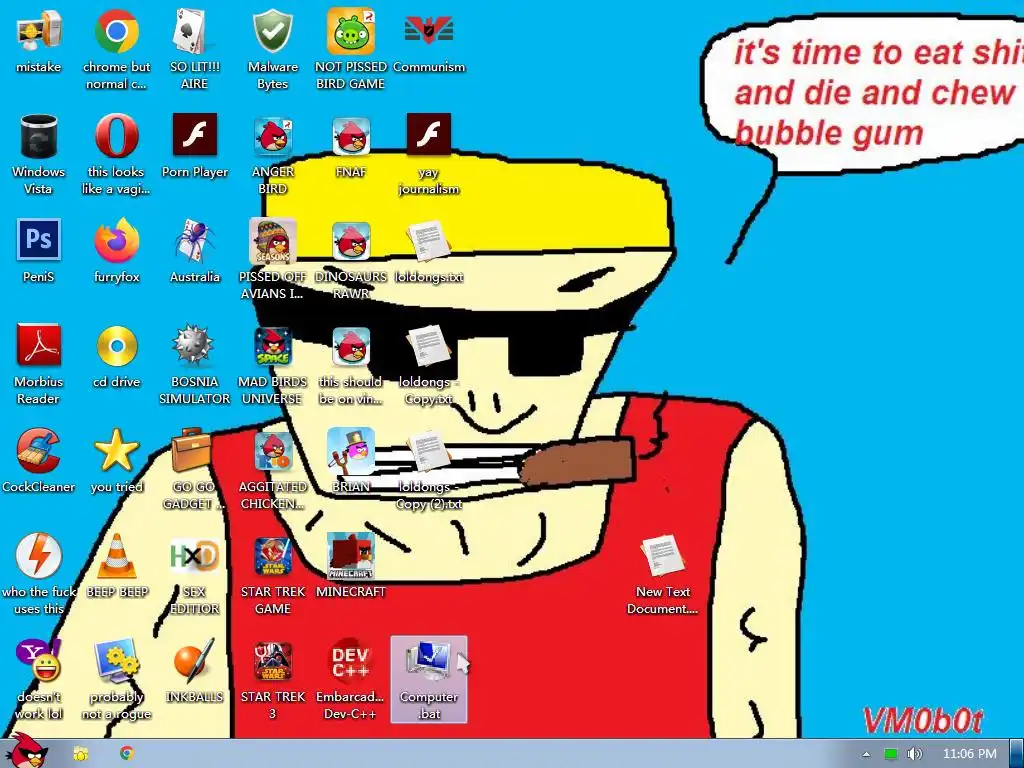Open the volume speaker tray icon
The height and width of the screenshot is (768, 1024).
click(x=914, y=754)
